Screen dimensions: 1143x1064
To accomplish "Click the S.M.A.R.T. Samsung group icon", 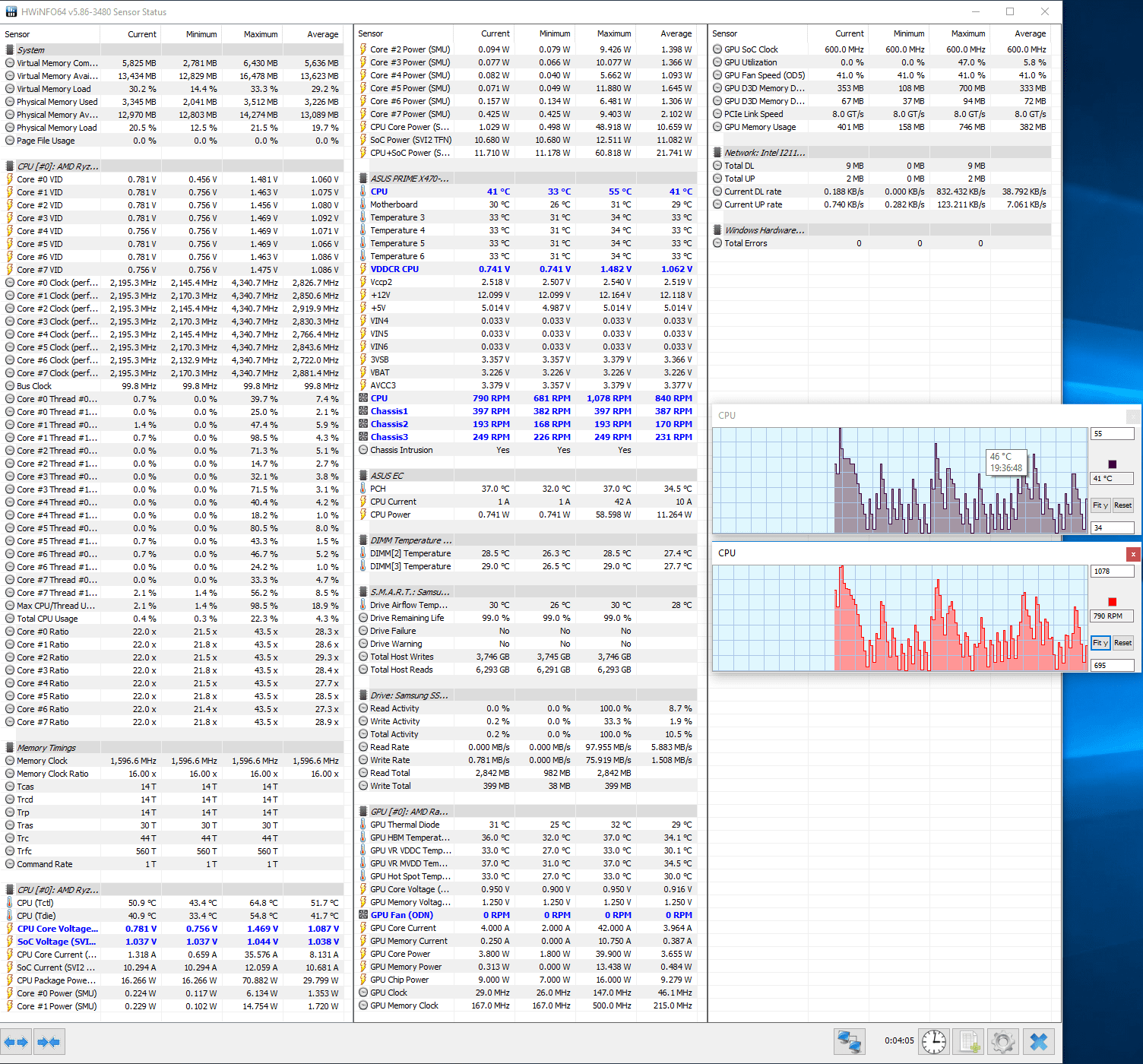I will tap(363, 592).
